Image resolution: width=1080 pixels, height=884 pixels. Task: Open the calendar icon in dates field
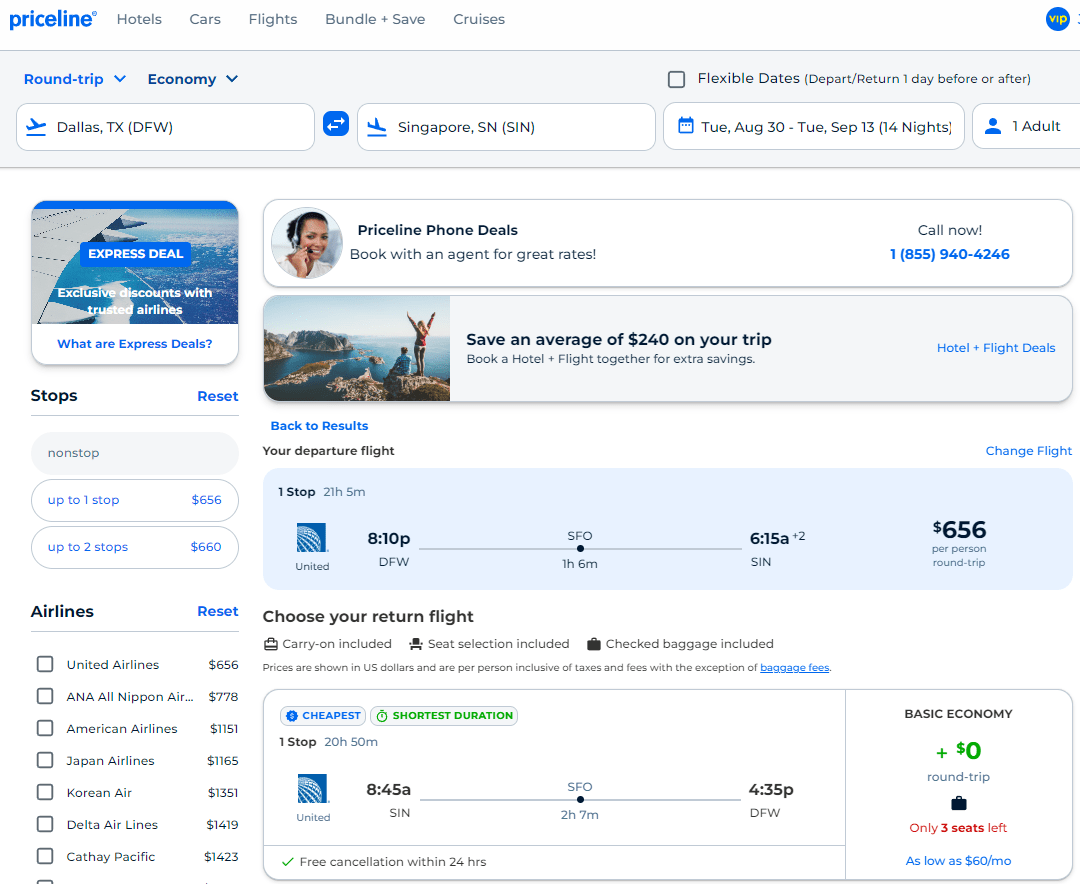[684, 125]
